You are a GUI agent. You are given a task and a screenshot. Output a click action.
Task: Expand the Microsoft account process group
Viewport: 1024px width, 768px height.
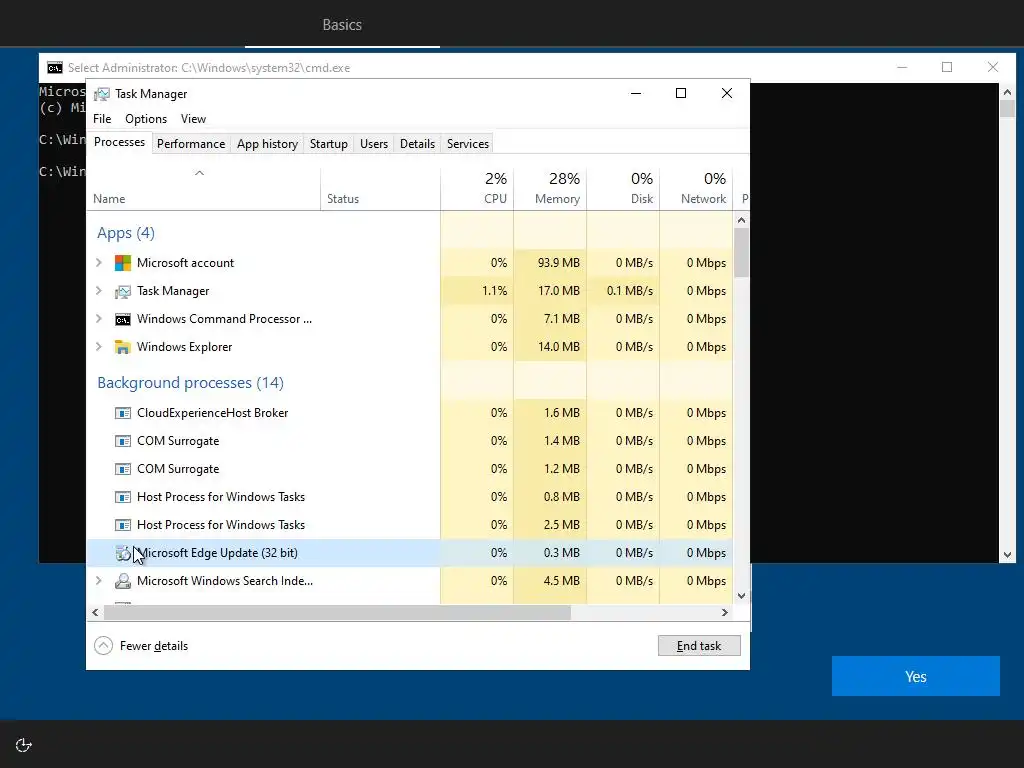99,263
